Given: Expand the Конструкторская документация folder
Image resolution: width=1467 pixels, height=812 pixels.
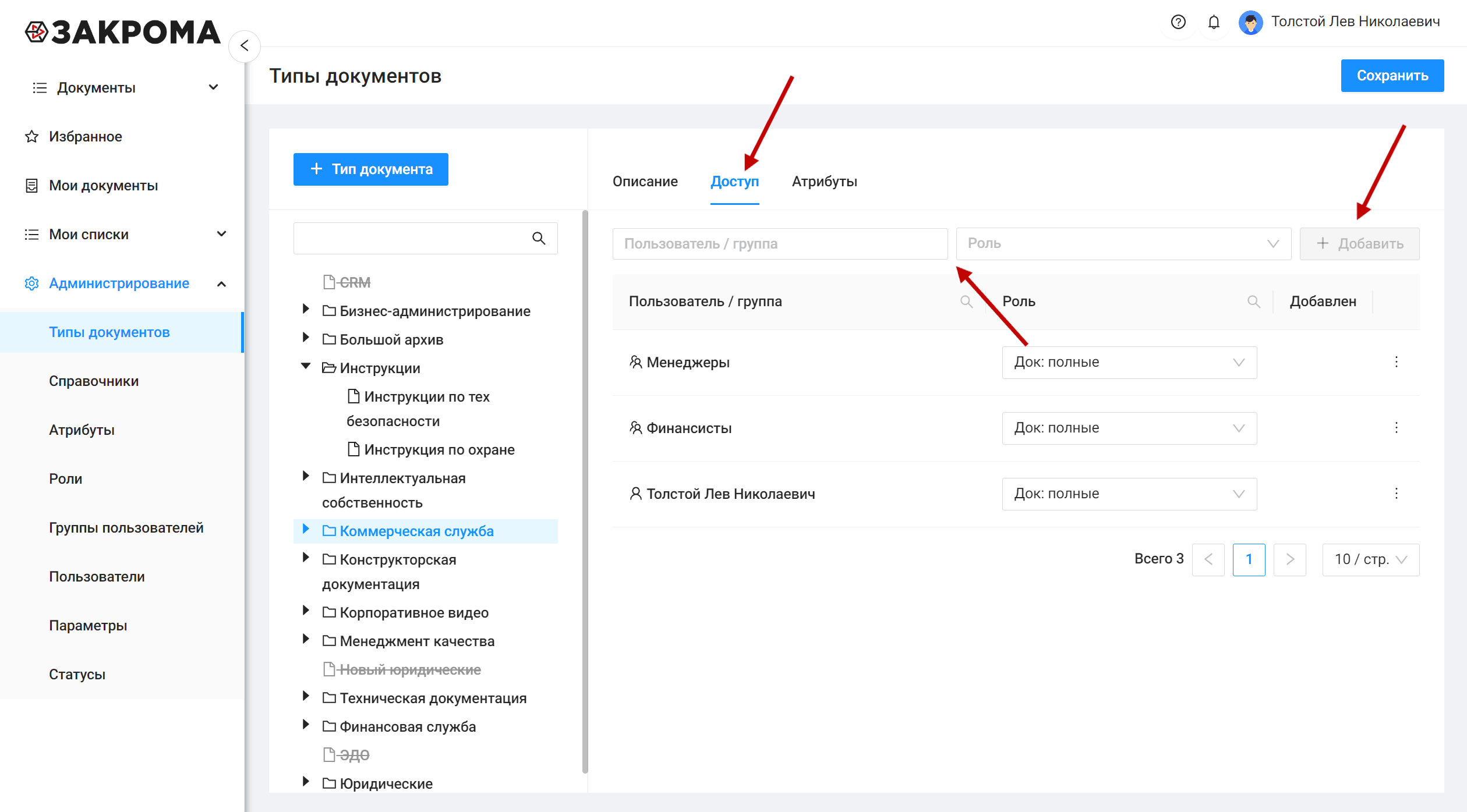Looking at the screenshot, I should (x=305, y=558).
